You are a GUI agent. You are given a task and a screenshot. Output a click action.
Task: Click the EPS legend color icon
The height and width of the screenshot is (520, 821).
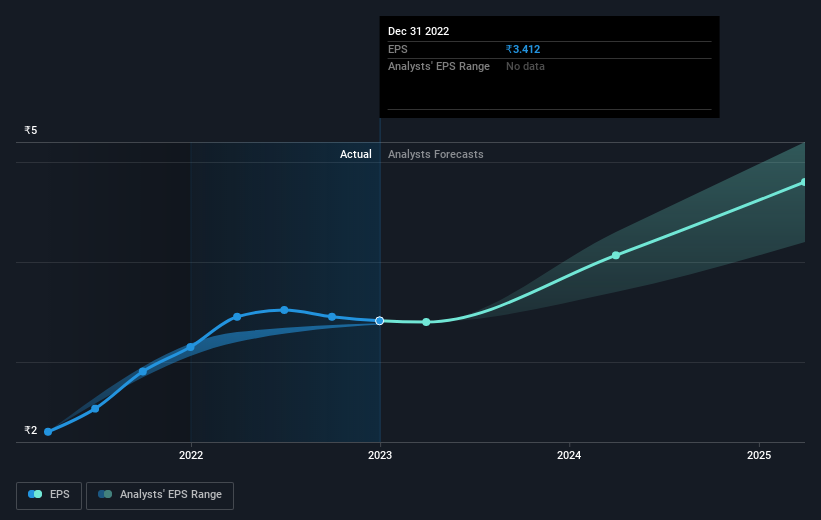coord(35,494)
